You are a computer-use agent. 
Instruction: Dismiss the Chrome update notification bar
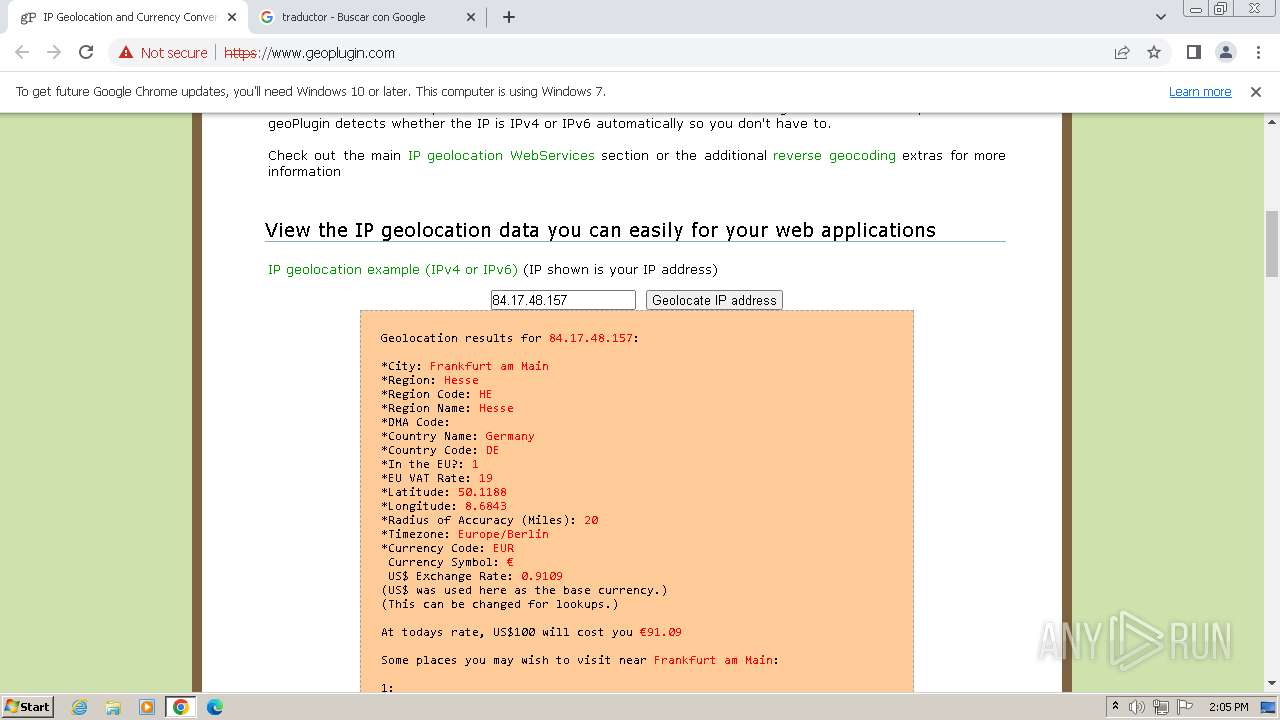click(1256, 92)
